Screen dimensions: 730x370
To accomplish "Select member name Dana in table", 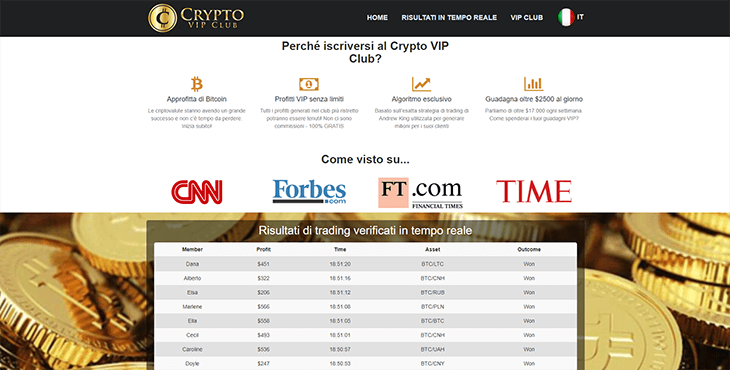I will (192, 264).
